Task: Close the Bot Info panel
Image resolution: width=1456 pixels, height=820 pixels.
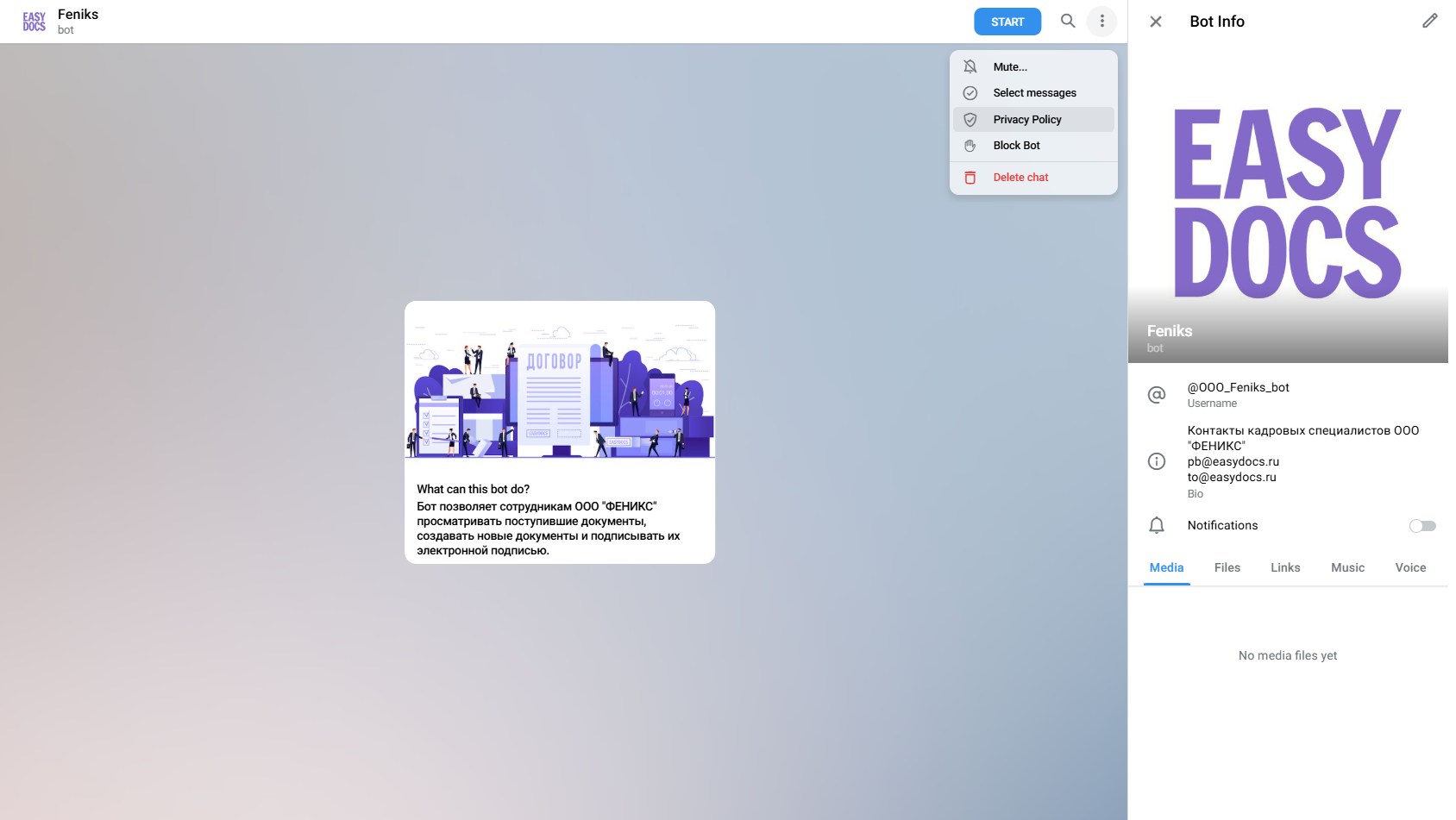Action: coord(1156,22)
